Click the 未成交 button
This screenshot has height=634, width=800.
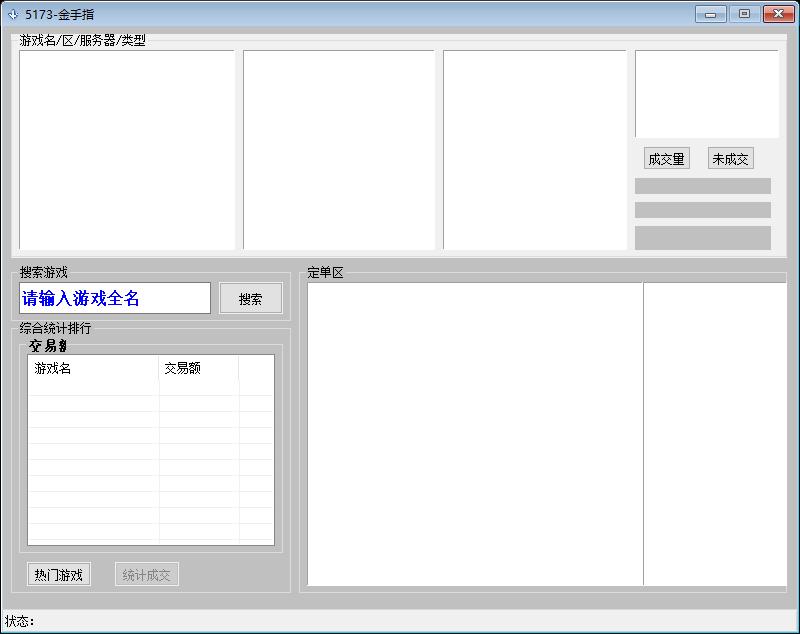click(x=730, y=159)
